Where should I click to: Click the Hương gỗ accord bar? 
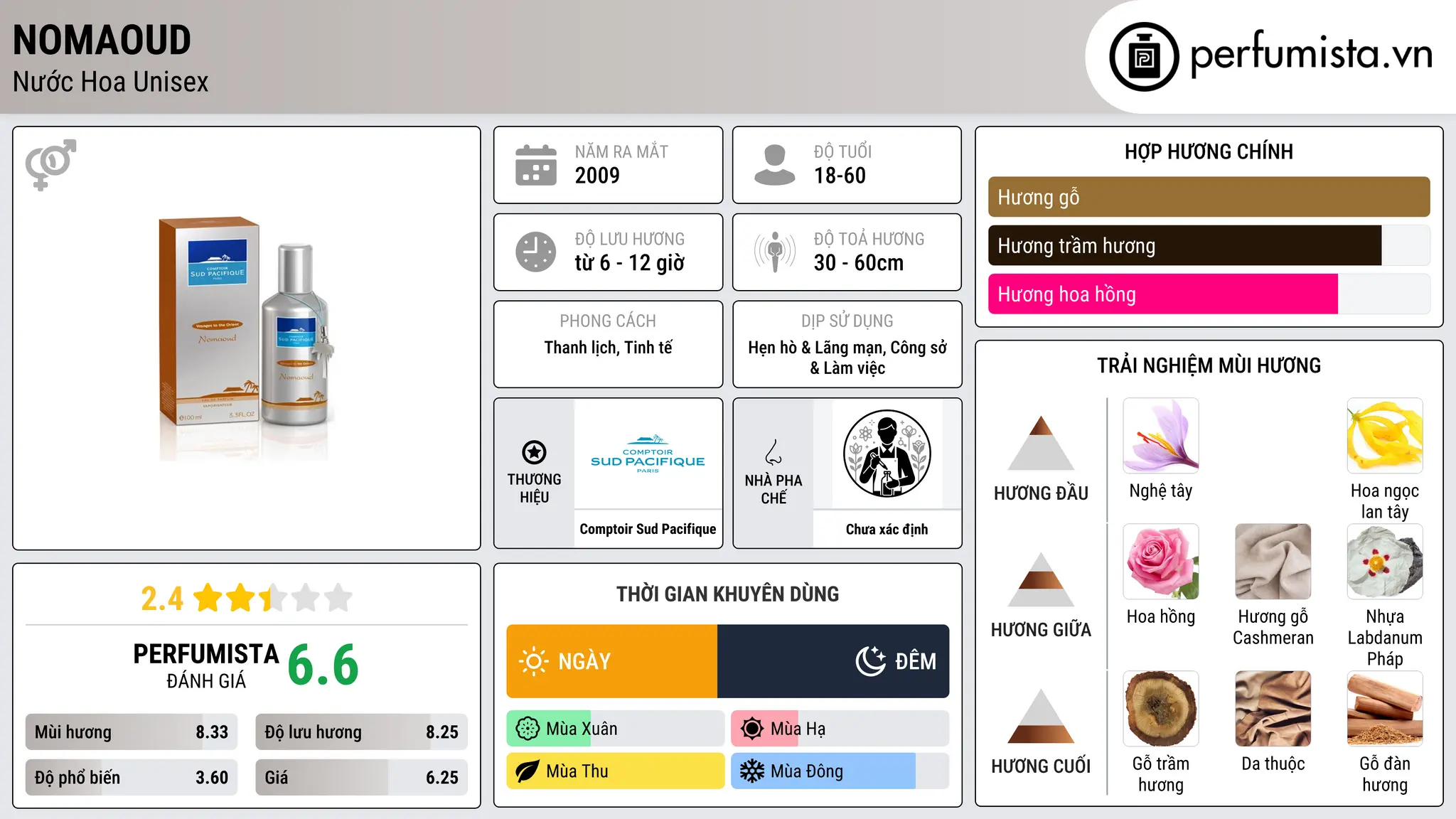click(1209, 197)
